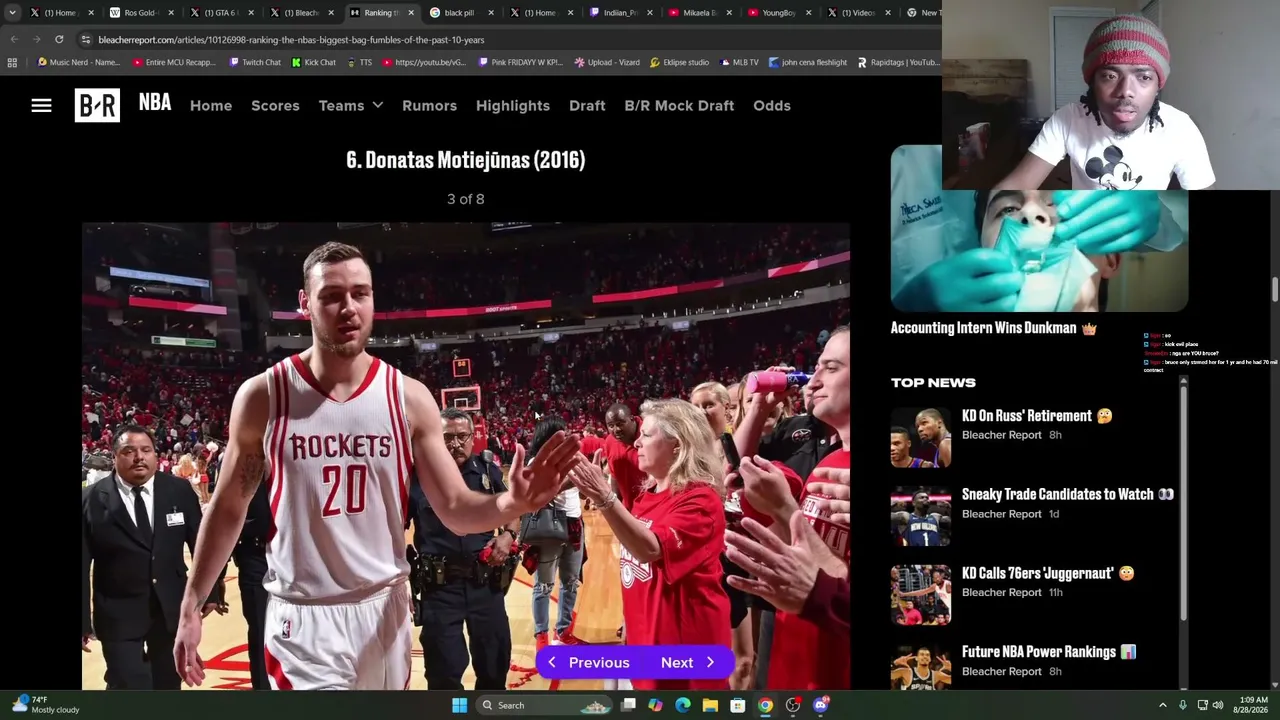Open Discord from taskbar
This screenshot has width=1280, height=720.
click(x=821, y=705)
